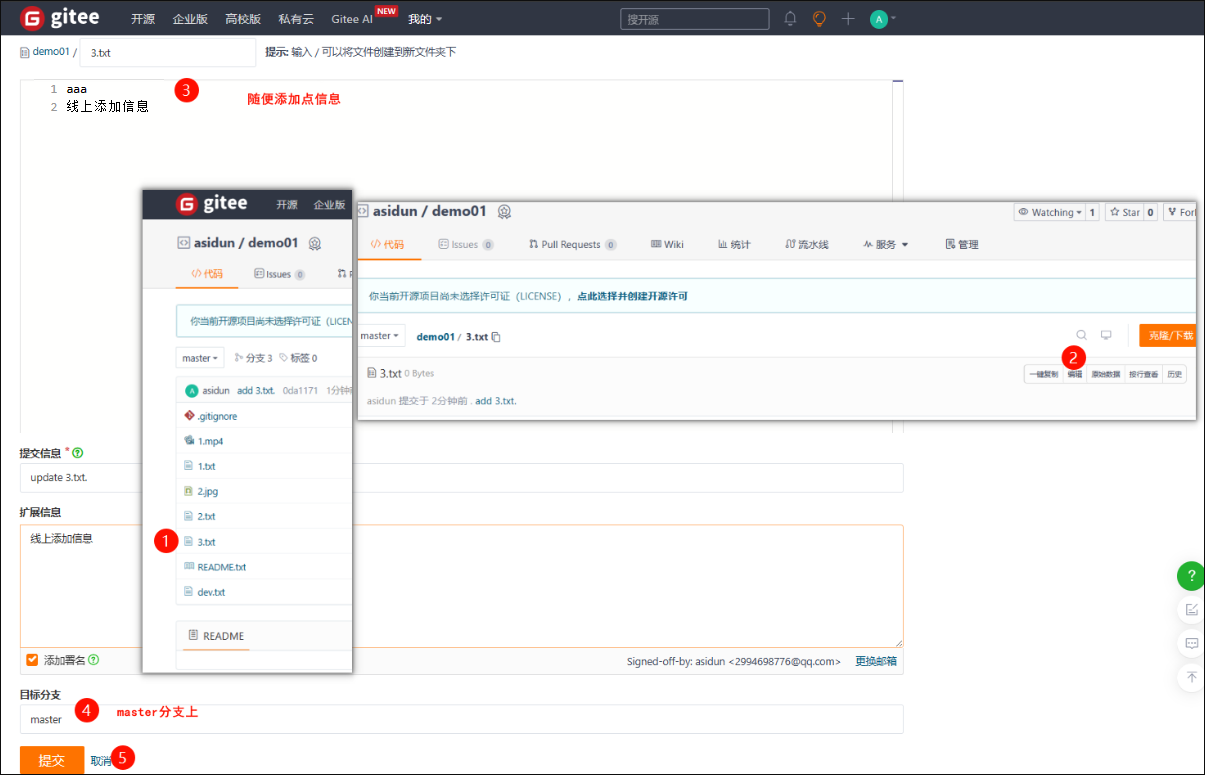Click commit hash 0da1171
The image size is (1205, 775).
pyautogui.click(x=300, y=390)
